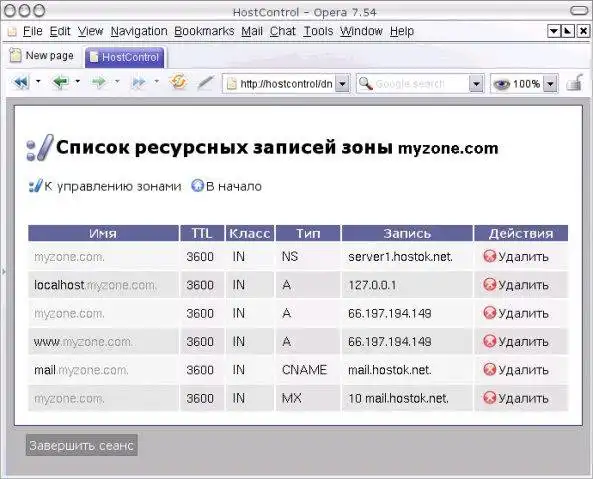The width and height of the screenshot is (593, 479).
Task: Select the HostControl tab
Action: pyautogui.click(x=124, y=57)
